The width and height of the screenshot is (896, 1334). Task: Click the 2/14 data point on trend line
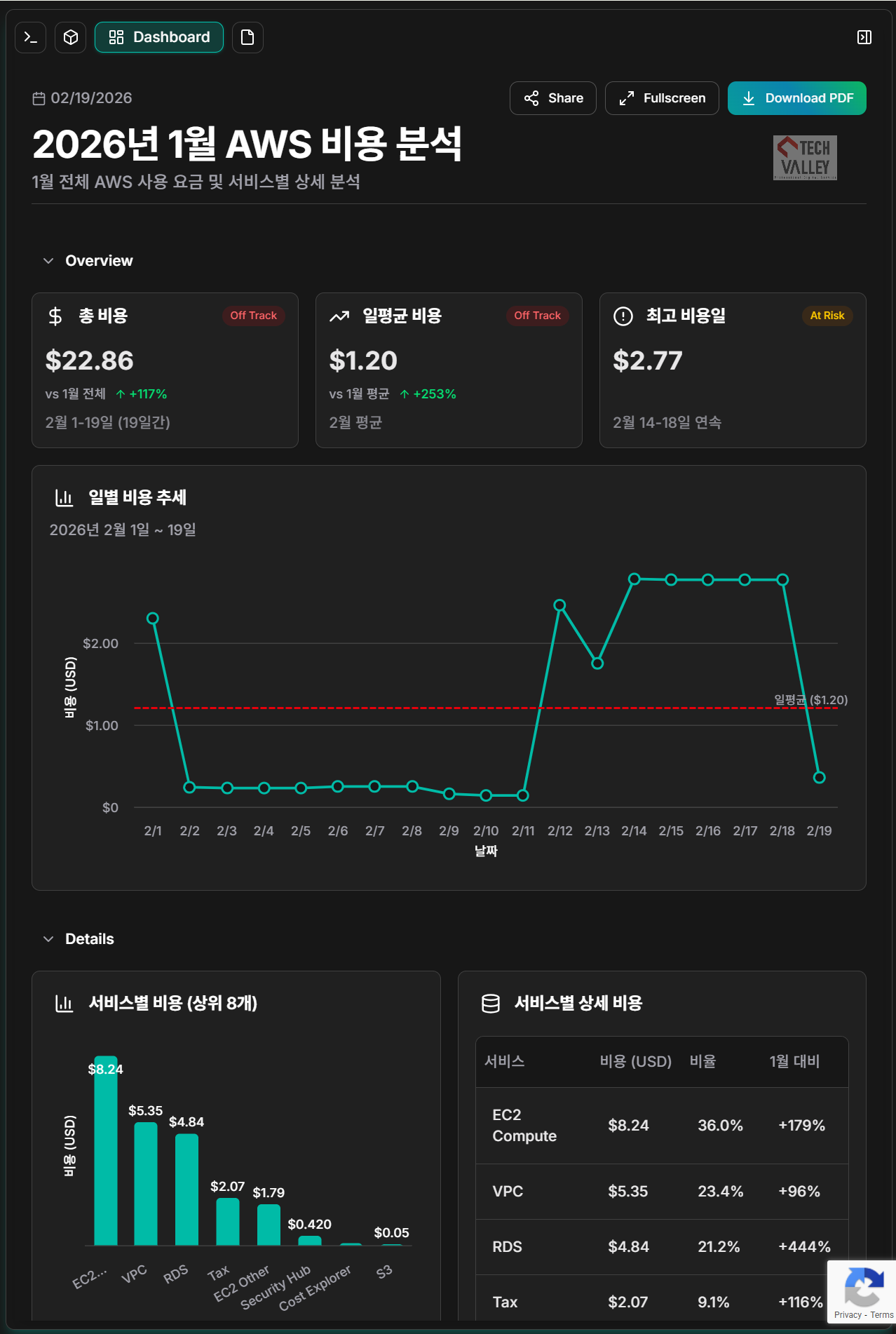[634, 579]
